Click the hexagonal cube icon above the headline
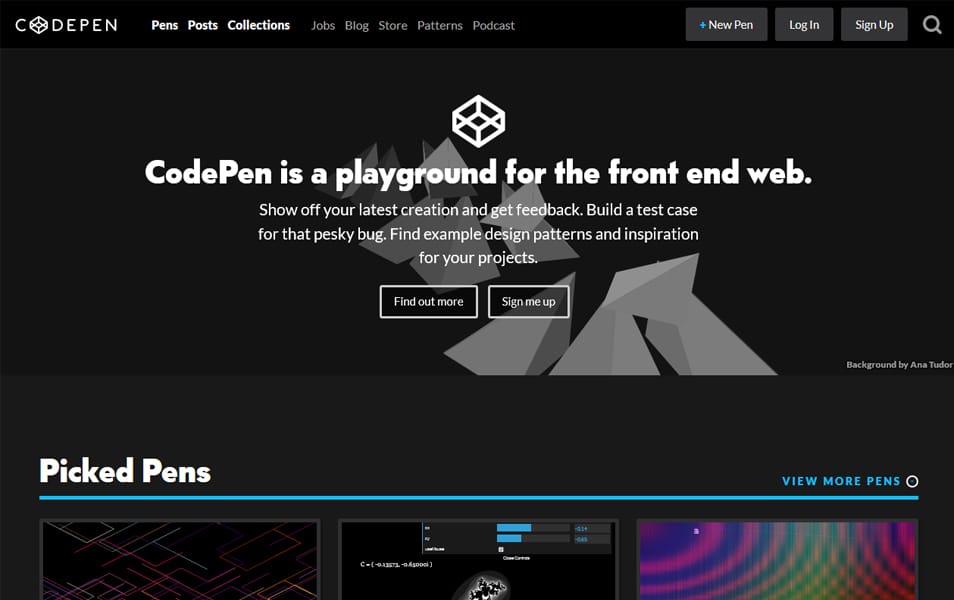 [x=477, y=118]
